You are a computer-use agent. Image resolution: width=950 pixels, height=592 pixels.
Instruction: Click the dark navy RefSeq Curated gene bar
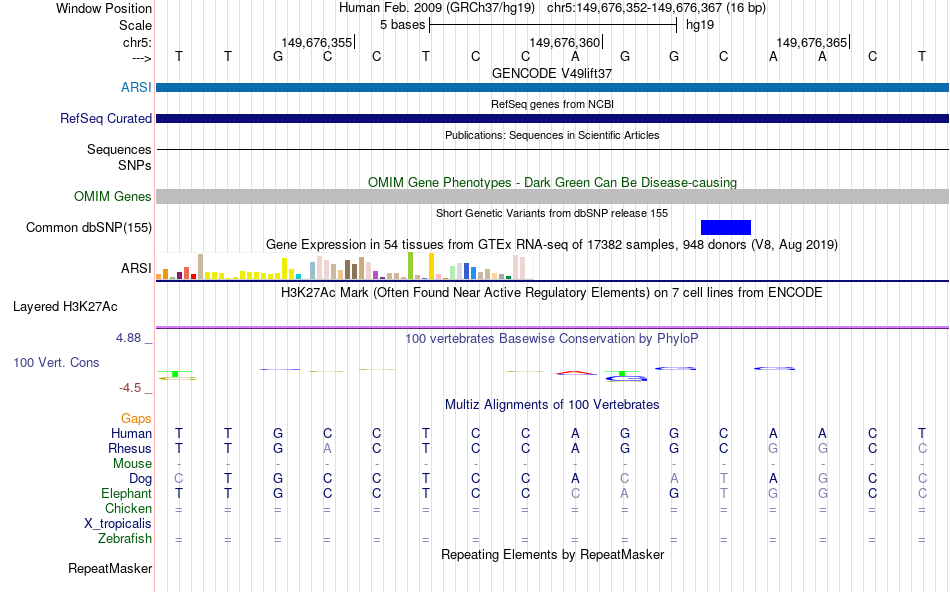553,118
